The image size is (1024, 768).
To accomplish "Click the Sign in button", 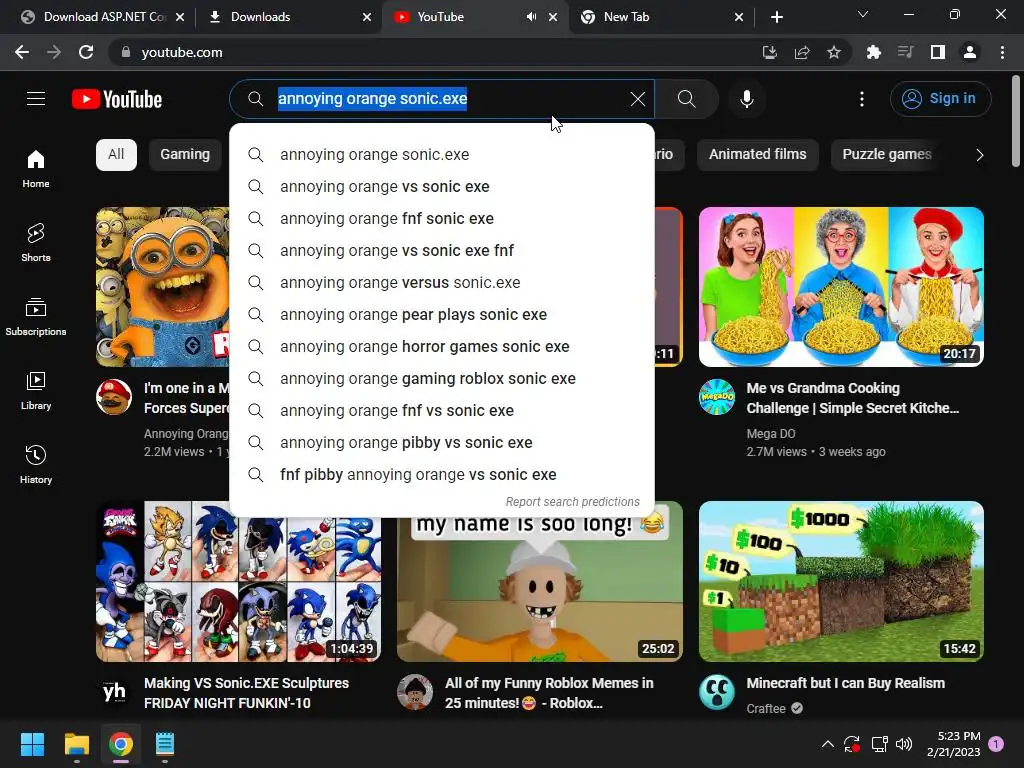I will tap(940, 99).
